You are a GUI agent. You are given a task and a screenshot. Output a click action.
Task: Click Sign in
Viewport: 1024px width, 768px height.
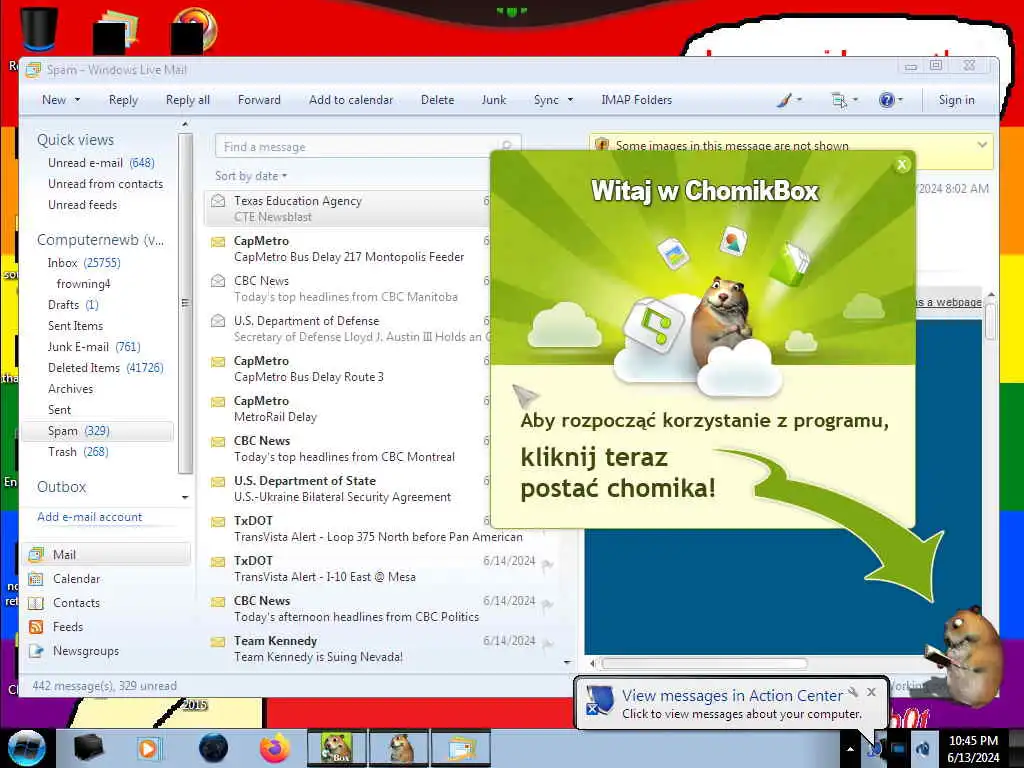coord(956,100)
